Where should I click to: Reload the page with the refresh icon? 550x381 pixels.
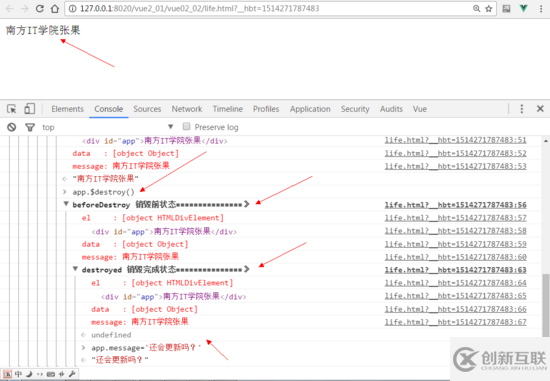(x=40, y=8)
